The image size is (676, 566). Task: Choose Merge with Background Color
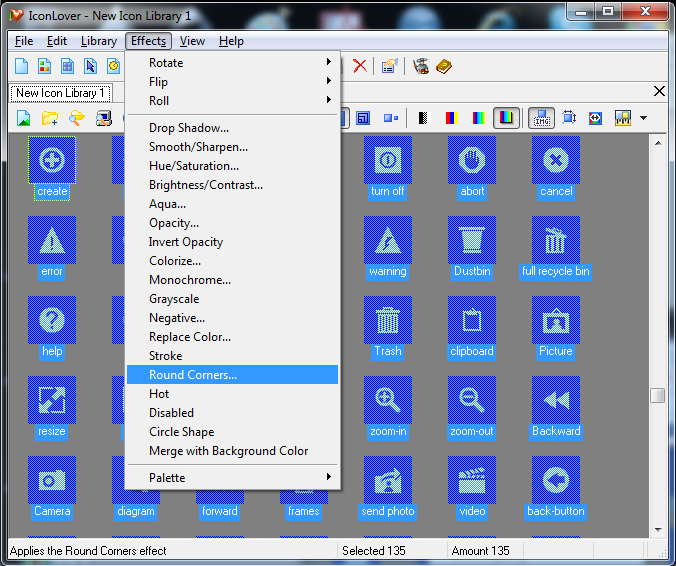[x=232, y=450]
